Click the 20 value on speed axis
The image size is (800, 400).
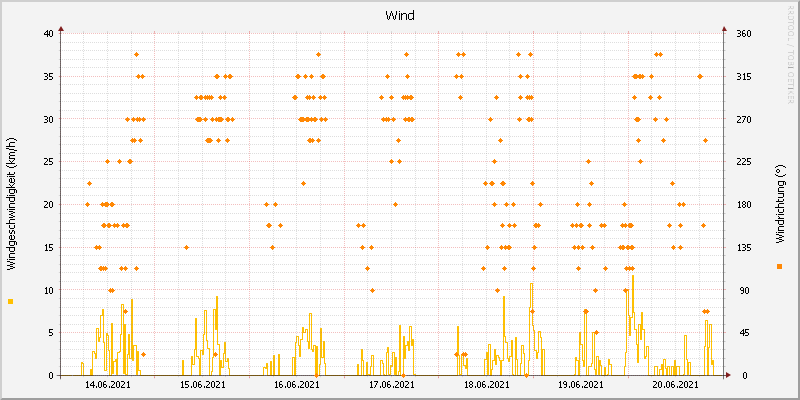[48, 205]
